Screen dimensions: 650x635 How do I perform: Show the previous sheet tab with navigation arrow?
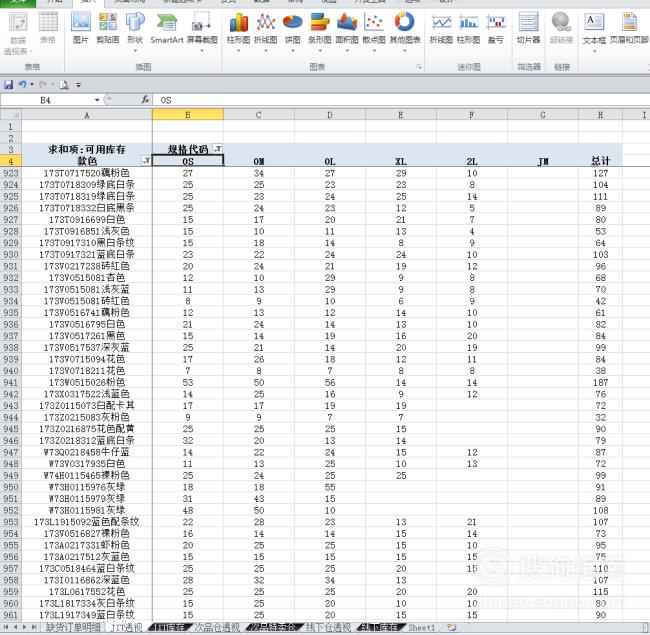(15, 628)
